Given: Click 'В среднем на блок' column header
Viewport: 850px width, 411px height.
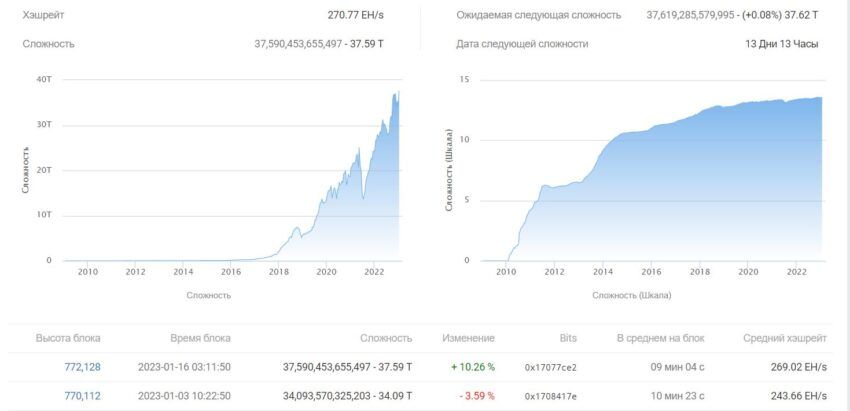Looking at the screenshot, I should pyautogui.click(x=661, y=338).
